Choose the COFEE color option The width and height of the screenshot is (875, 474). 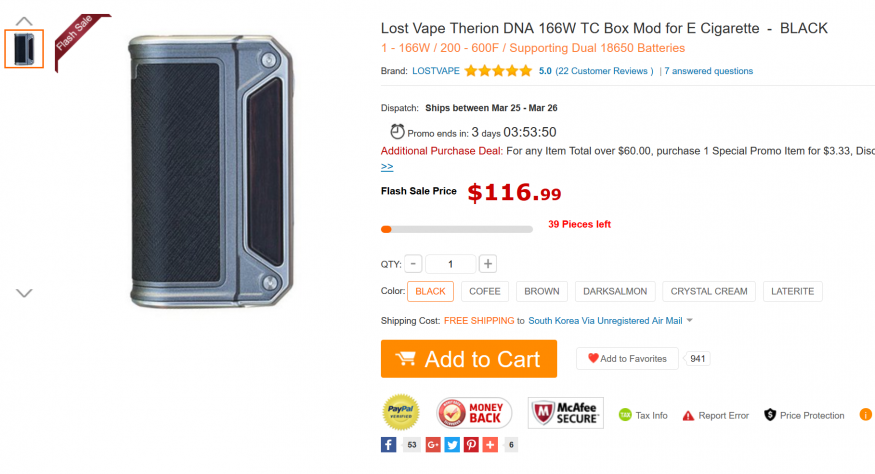point(485,291)
